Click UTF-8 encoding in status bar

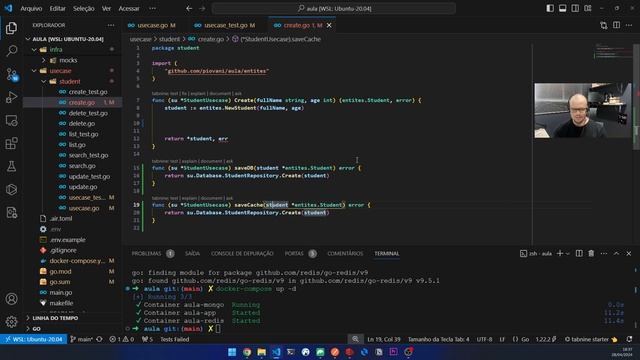(484, 339)
